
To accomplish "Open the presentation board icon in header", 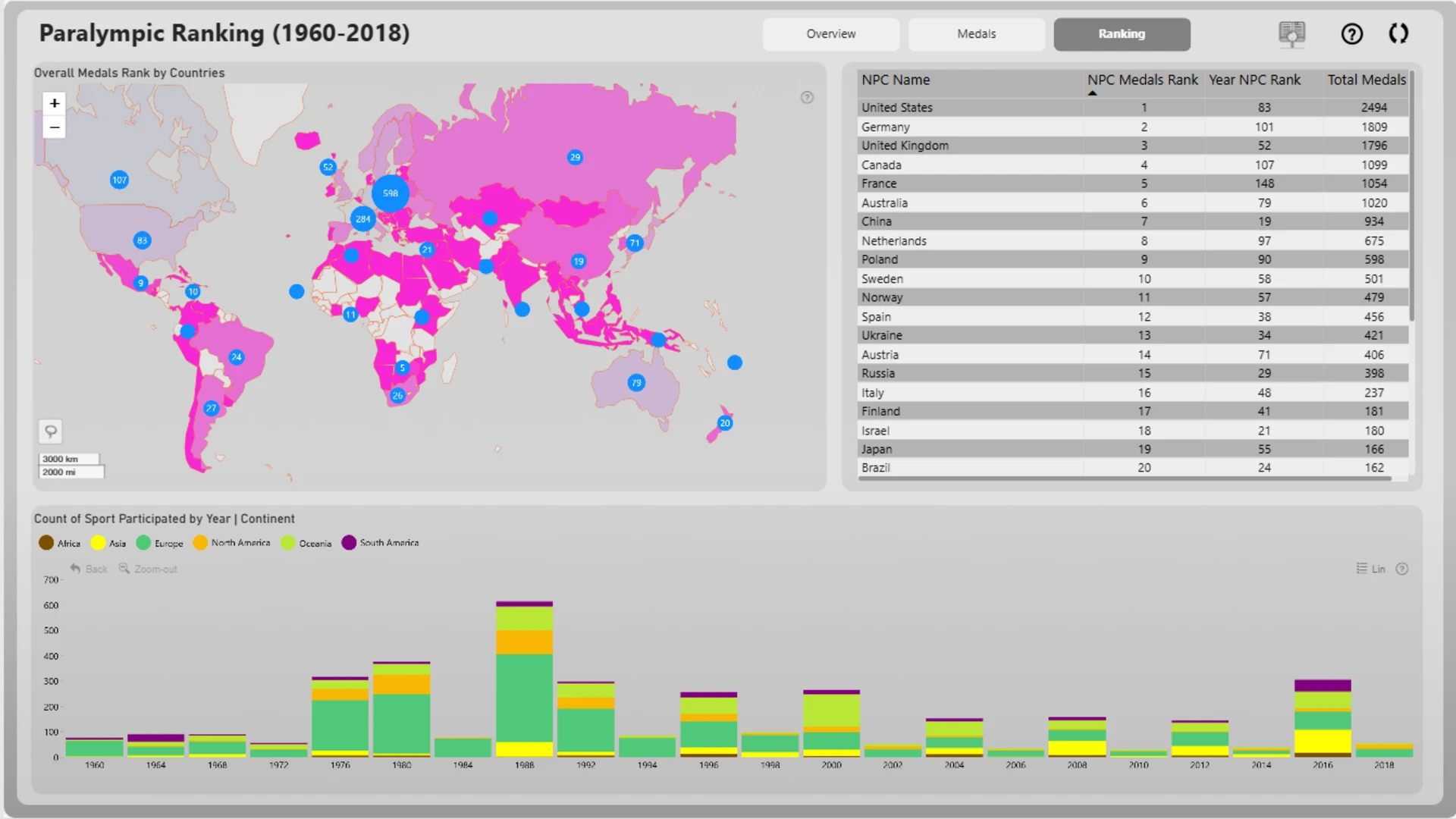I will point(1291,34).
